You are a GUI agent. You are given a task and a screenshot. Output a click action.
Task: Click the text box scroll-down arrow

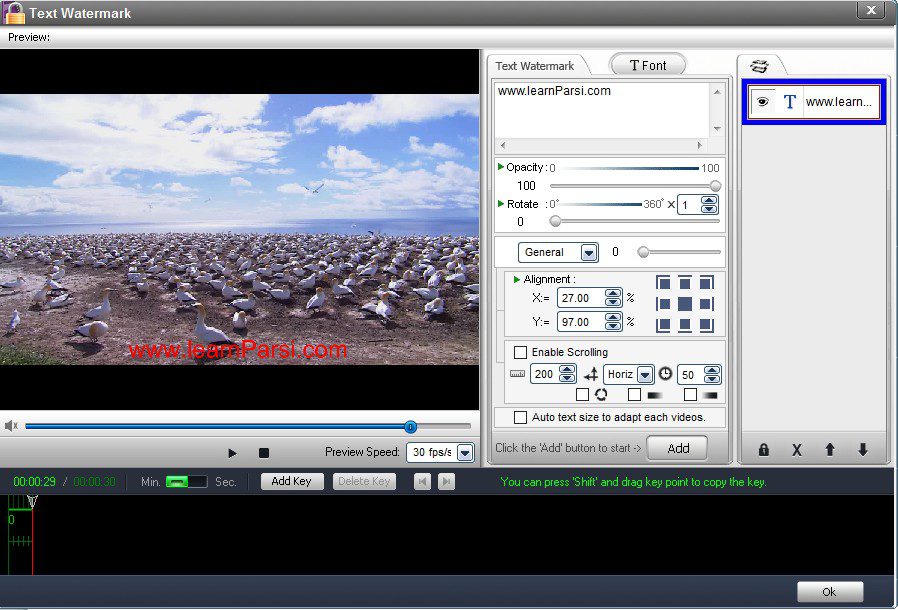(x=717, y=129)
